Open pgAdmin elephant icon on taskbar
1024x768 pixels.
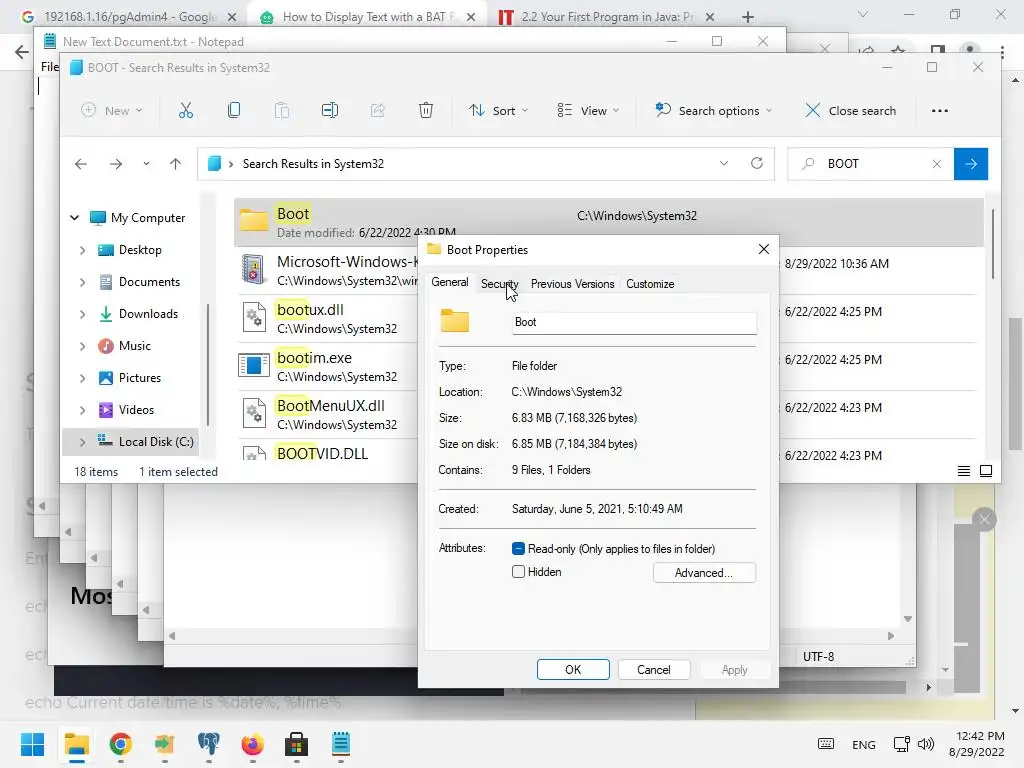pyautogui.click(x=208, y=744)
